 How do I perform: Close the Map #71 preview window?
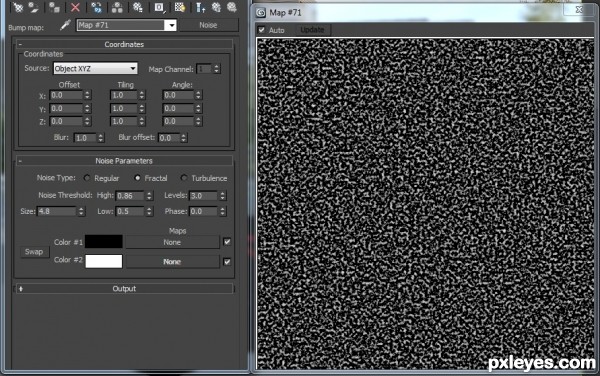click(579, 10)
